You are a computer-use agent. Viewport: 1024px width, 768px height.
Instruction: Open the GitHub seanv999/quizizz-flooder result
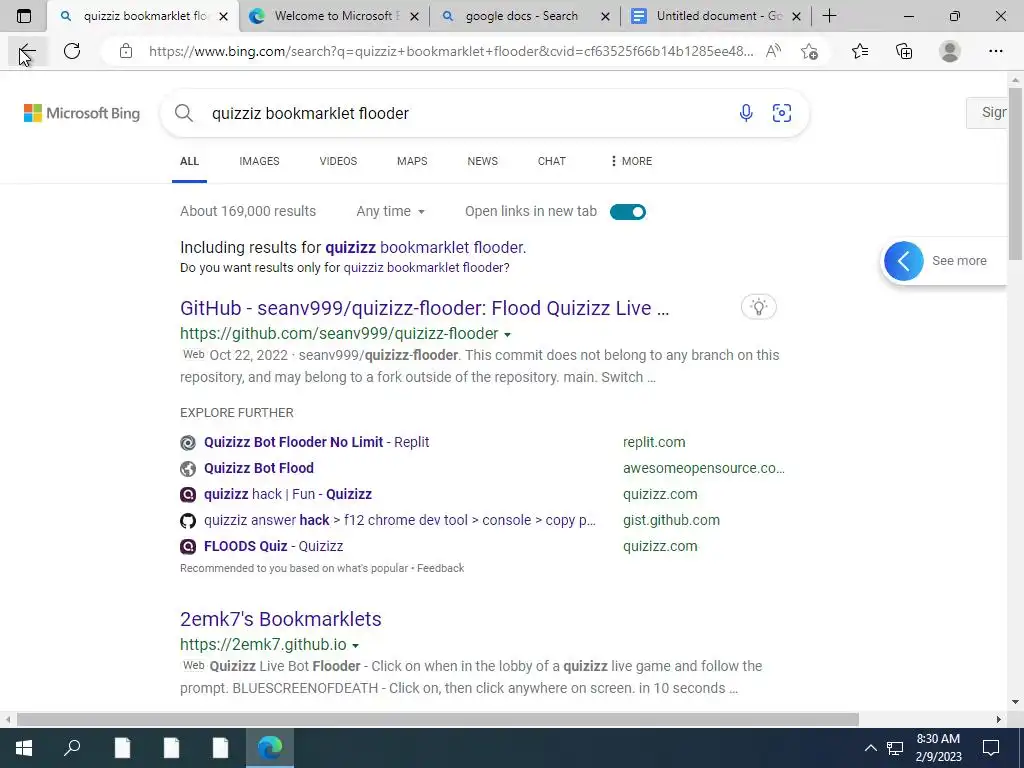tap(424, 308)
